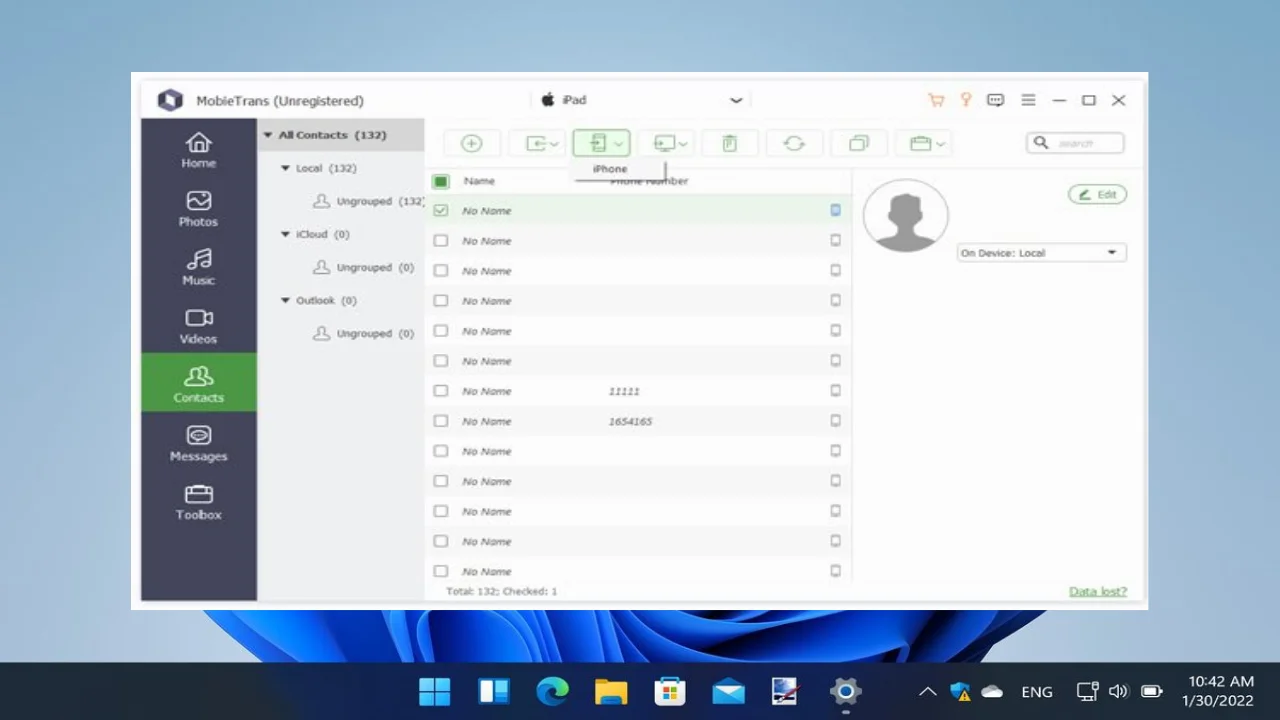This screenshot has width=1280, height=720.
Task: Click the device icon on the checked row
Action: click(x=835, y=210)
